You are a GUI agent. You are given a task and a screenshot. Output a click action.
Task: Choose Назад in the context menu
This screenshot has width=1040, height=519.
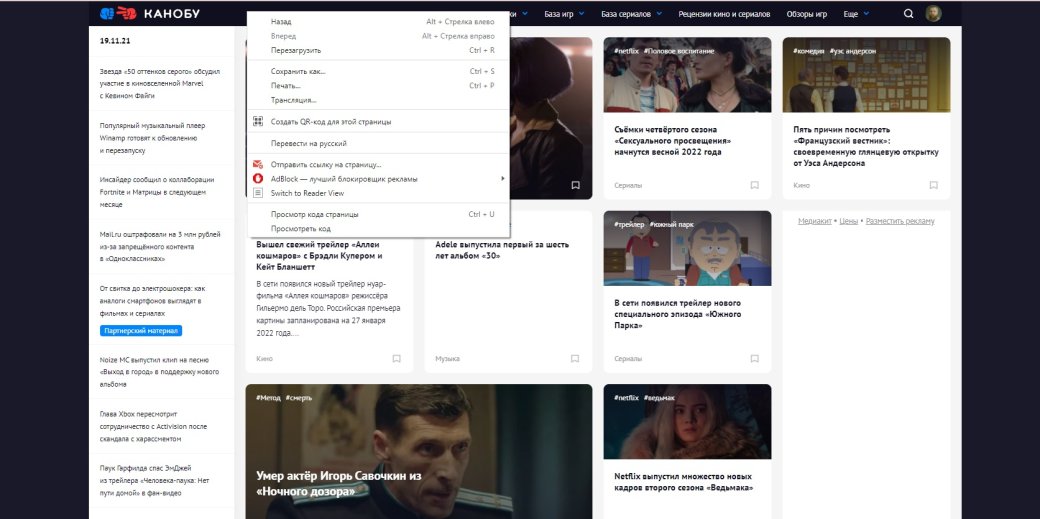pyautogui.click(x=378, y=22)
